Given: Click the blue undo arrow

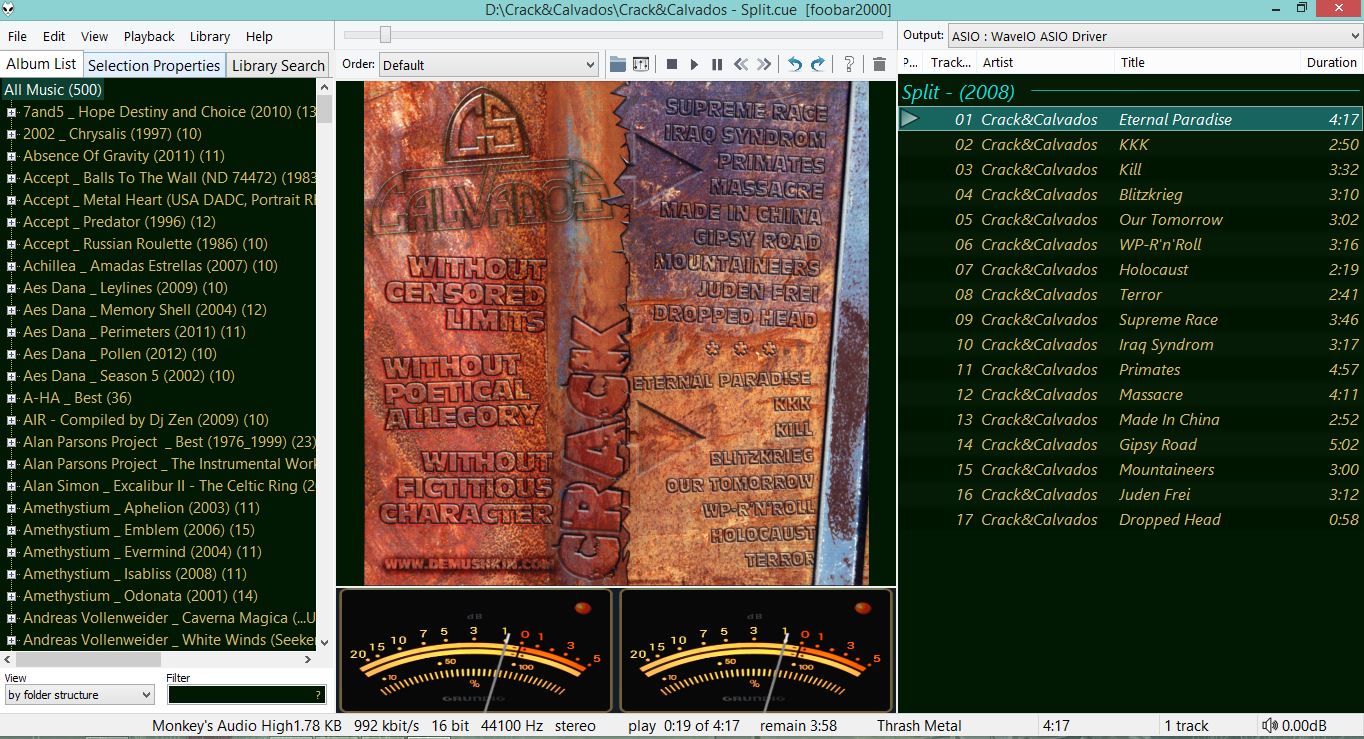Looking at the screenshot, I should (794, 64).
